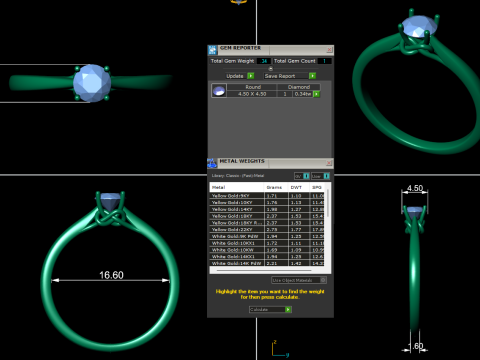Click the SPG column header

pos(318,187)
